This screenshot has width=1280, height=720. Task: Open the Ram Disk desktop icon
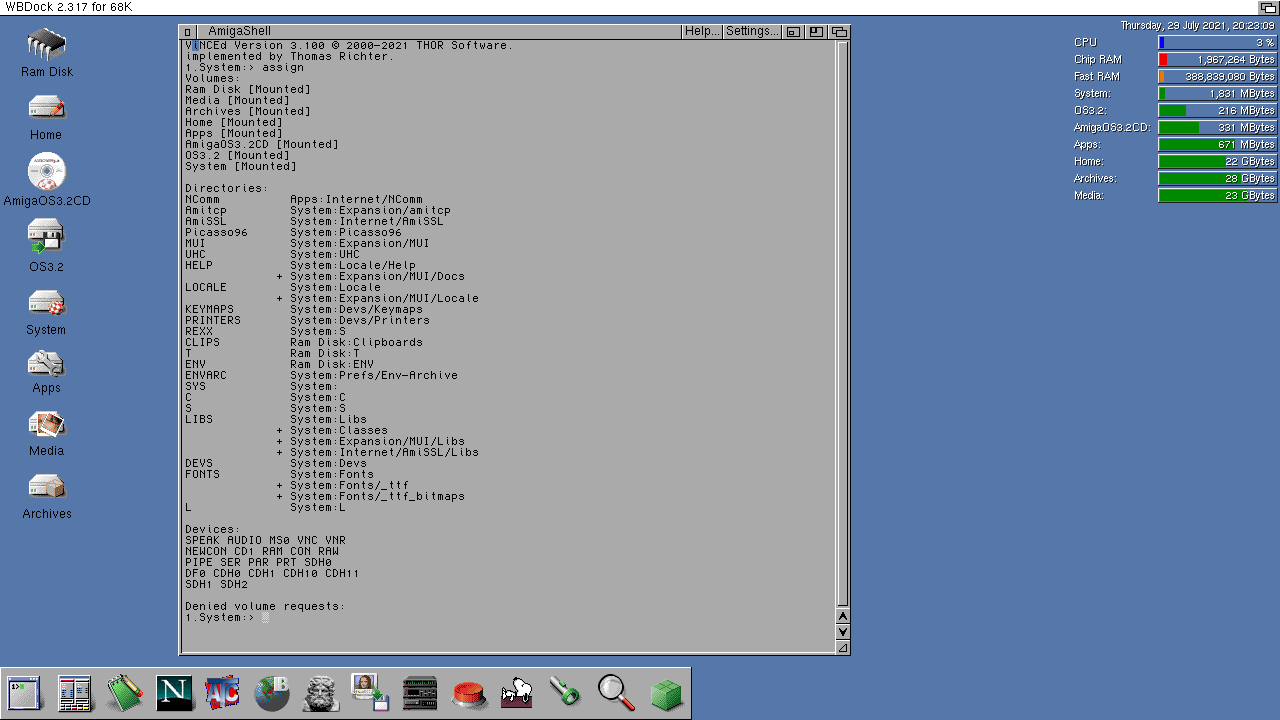[x=46, y=45]
